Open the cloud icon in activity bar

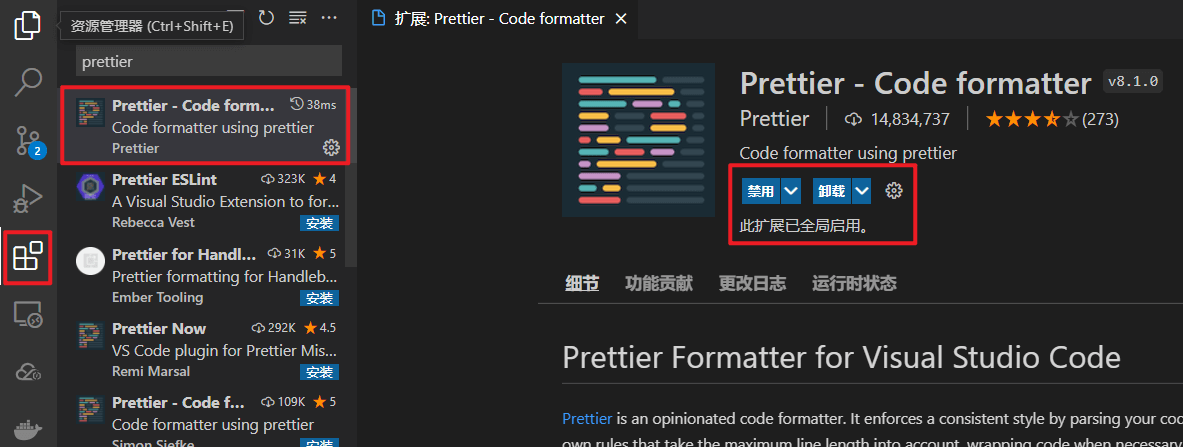[28, 372]
